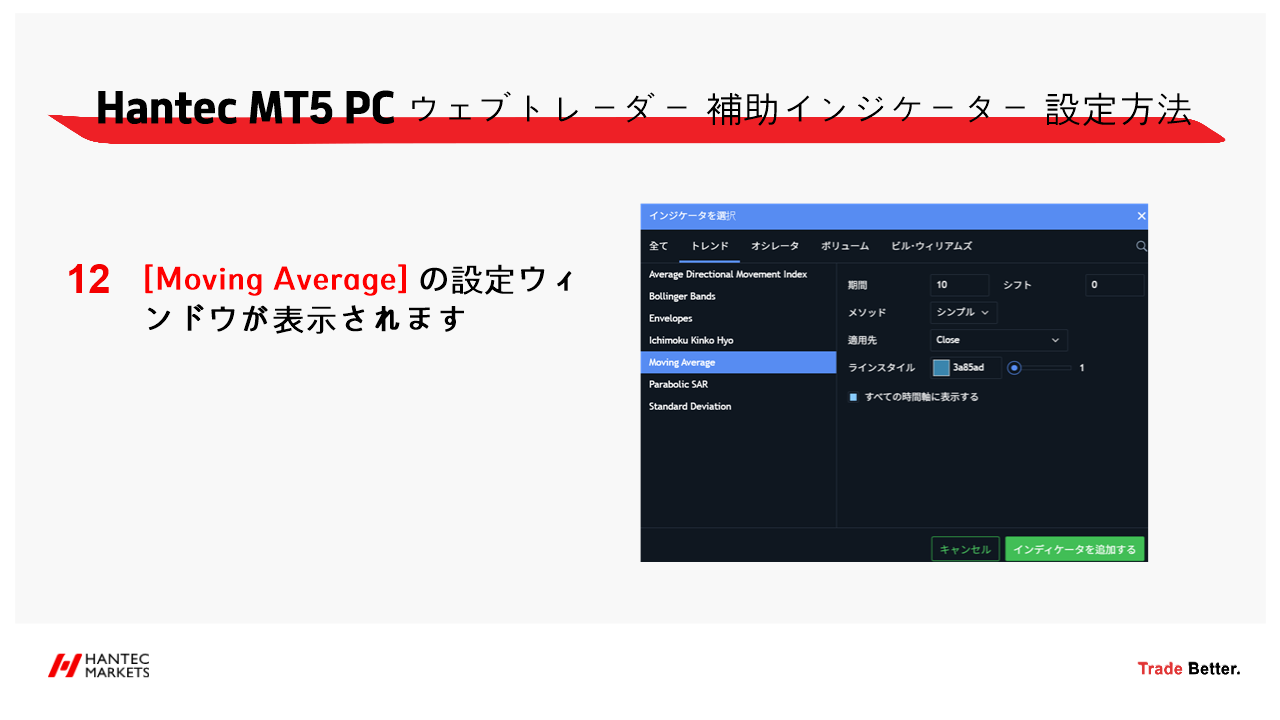Click インディケータを追加する button
Screen dimensions: 1280x720
1075,549
